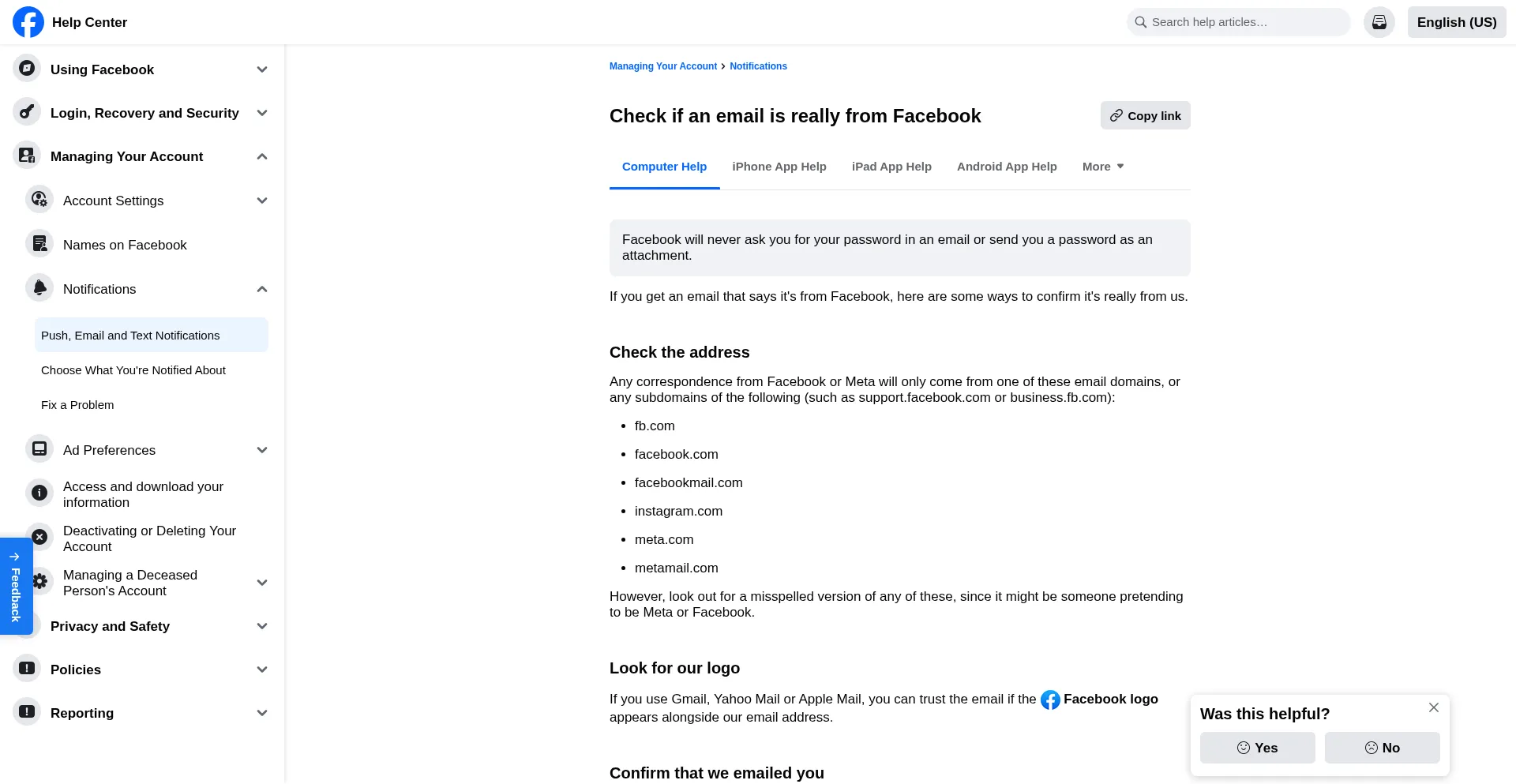This screenshot has width=1516, height=784.
Task: Click the Login, Recovery and Security key icon
Action: pos(27,112)
